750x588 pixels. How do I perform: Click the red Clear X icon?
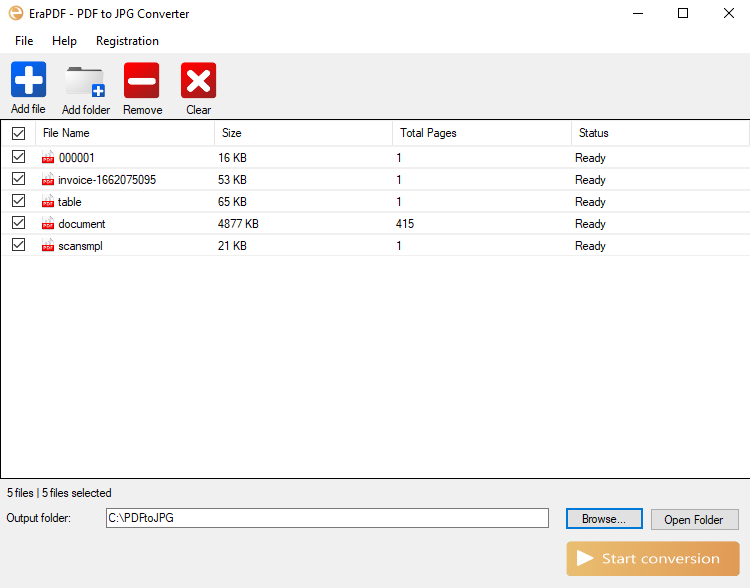click(x=199, y=80)
